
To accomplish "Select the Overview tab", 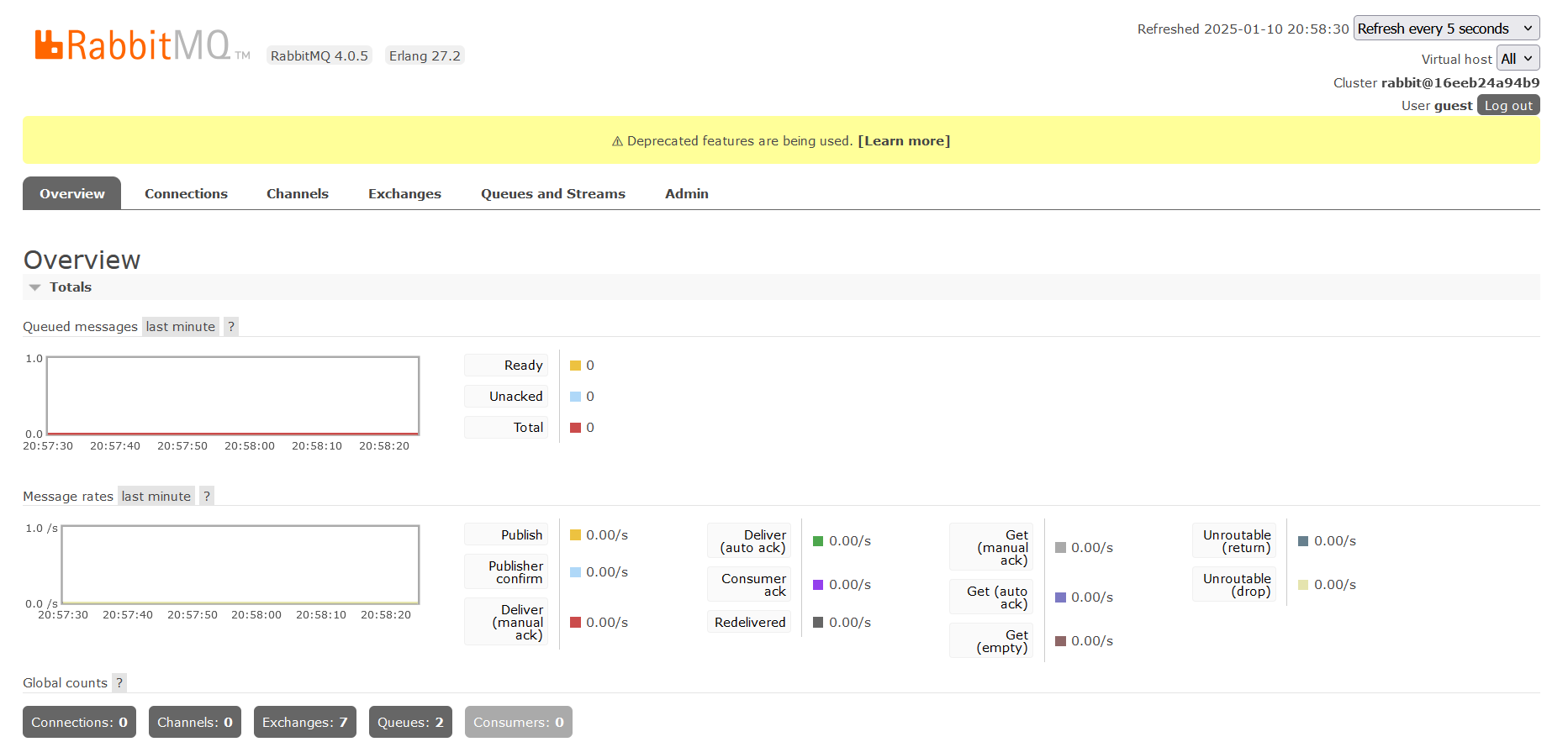I will (x=72, y=193).
